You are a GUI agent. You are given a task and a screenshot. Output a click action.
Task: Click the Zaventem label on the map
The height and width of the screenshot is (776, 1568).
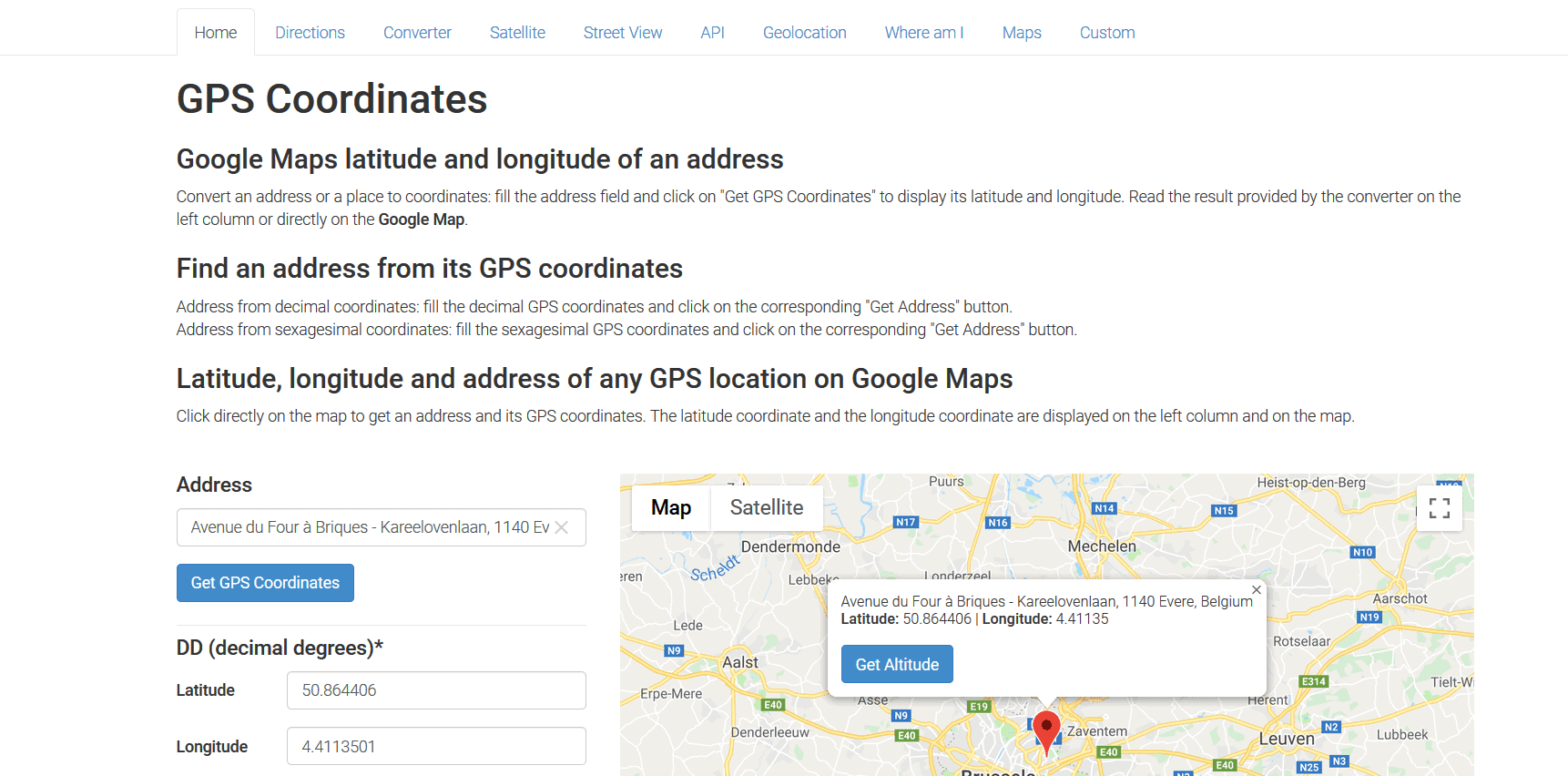(x=1097, y=731)
